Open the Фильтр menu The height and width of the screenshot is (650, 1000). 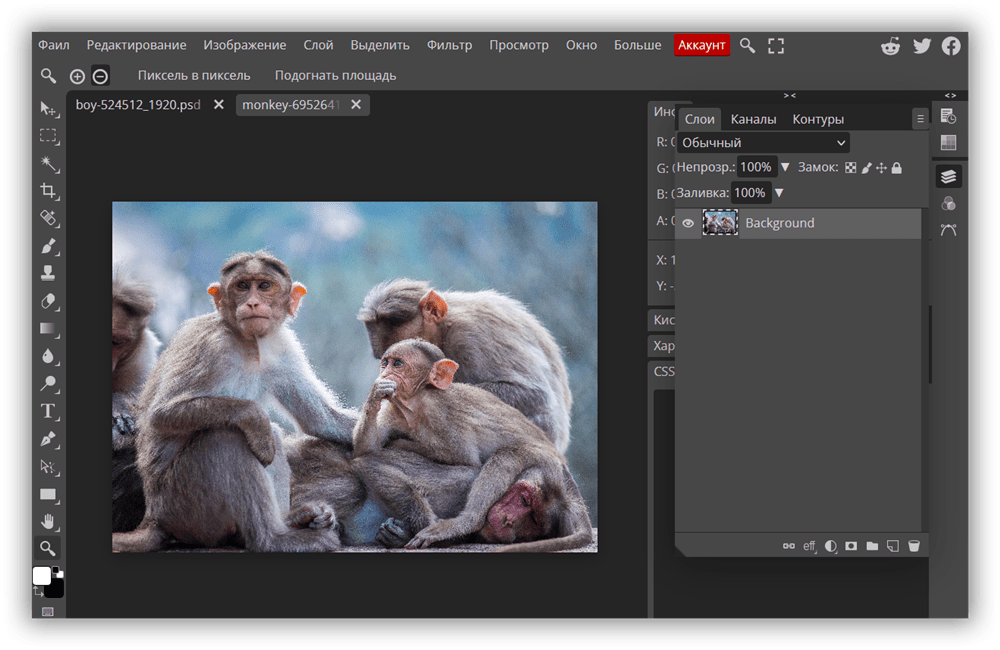point(449,45)
